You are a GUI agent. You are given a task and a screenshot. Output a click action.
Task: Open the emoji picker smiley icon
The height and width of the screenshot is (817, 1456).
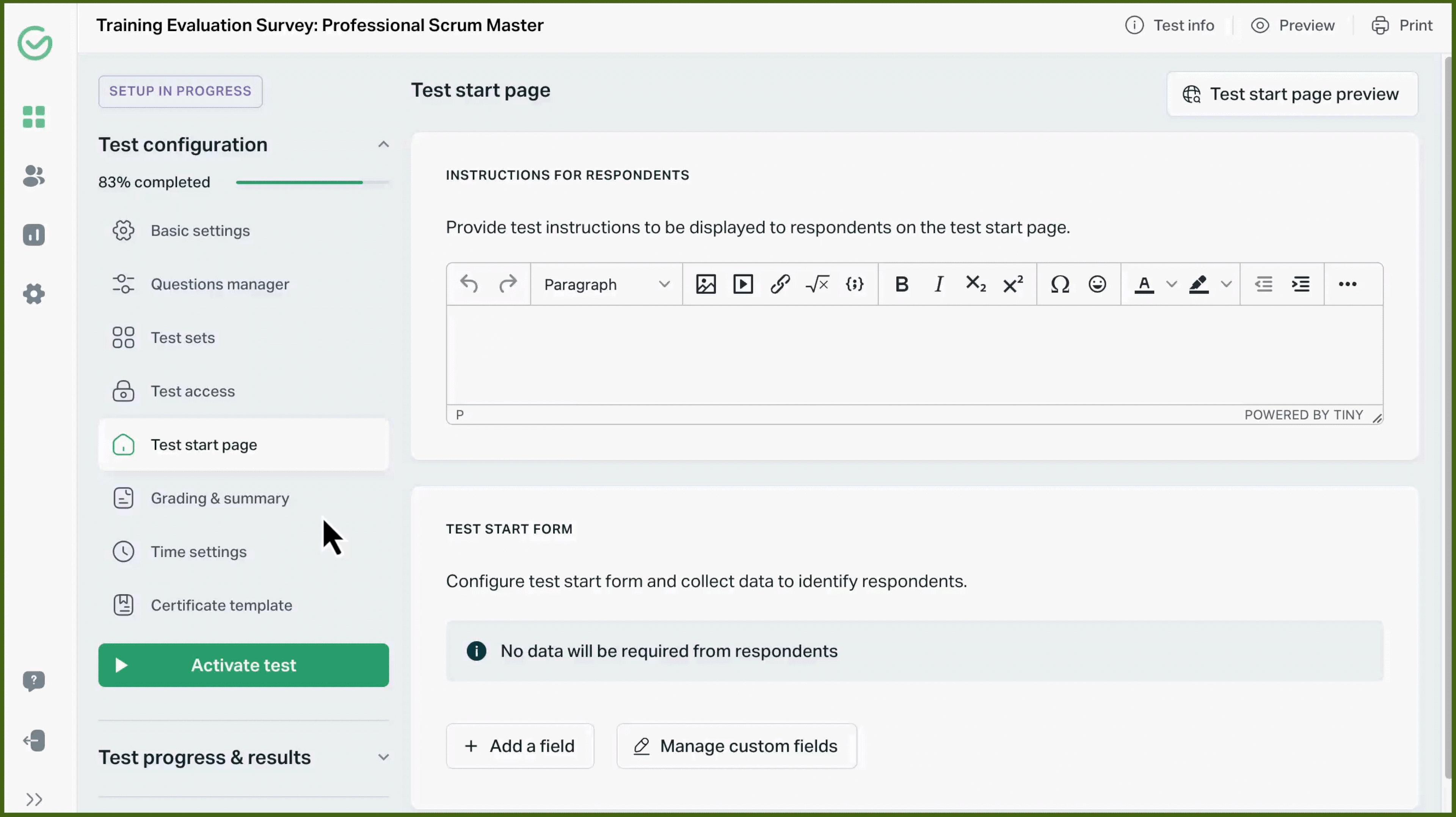tap(1097, 284)
